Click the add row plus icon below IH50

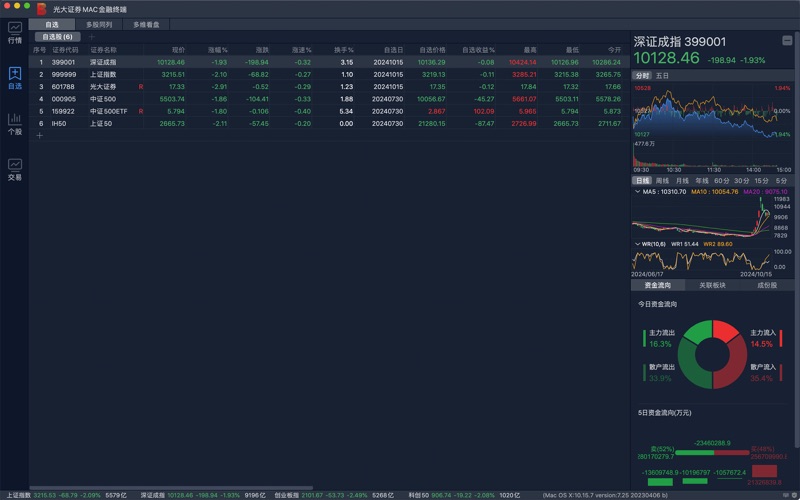click(39, 135)
